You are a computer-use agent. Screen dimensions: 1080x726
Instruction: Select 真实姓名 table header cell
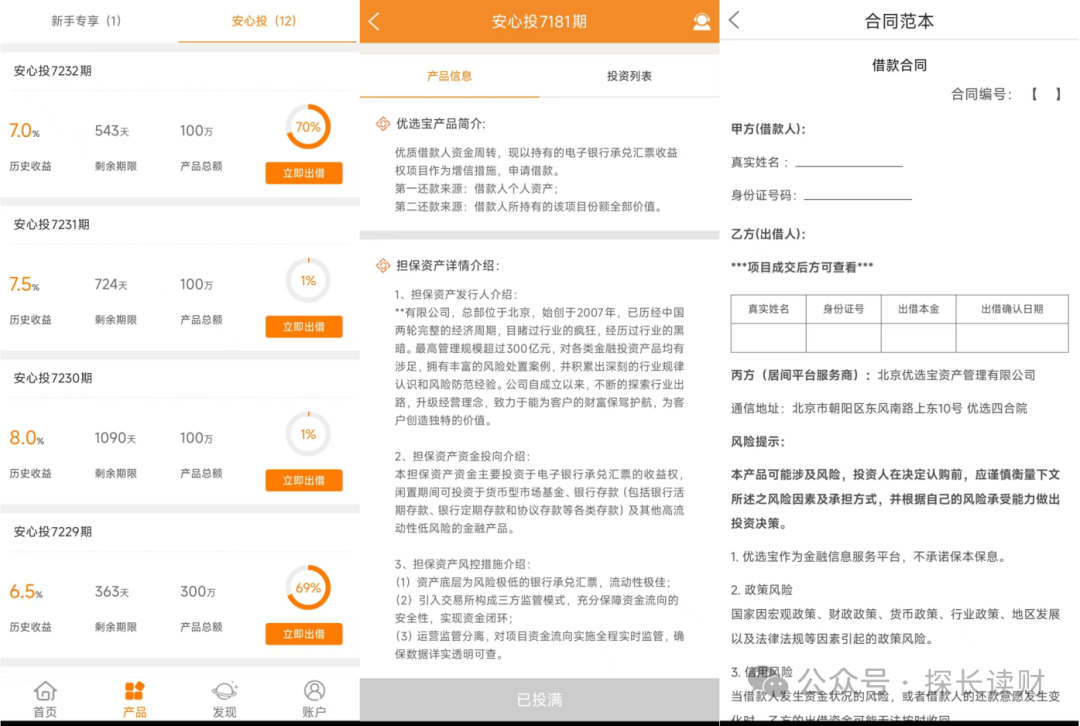pyautogui.click(x=769, y=309)
